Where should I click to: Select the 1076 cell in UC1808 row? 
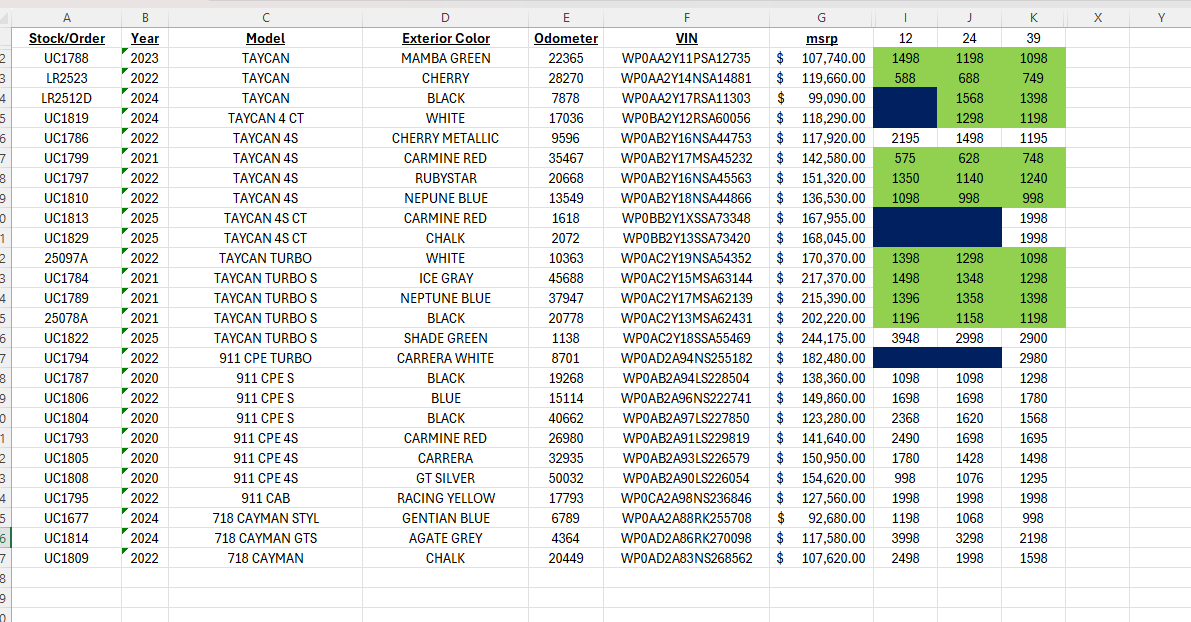tap(969, 478)
